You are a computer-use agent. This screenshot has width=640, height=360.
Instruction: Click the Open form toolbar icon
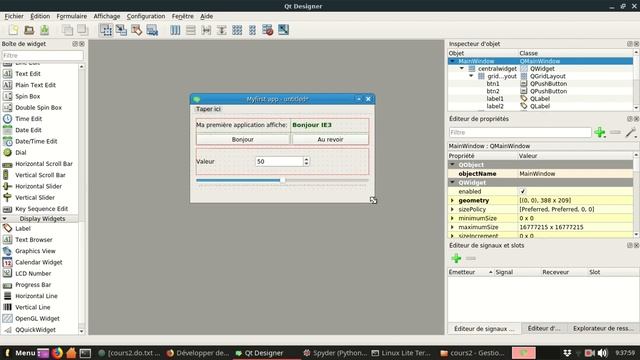(x=29, y=30)
